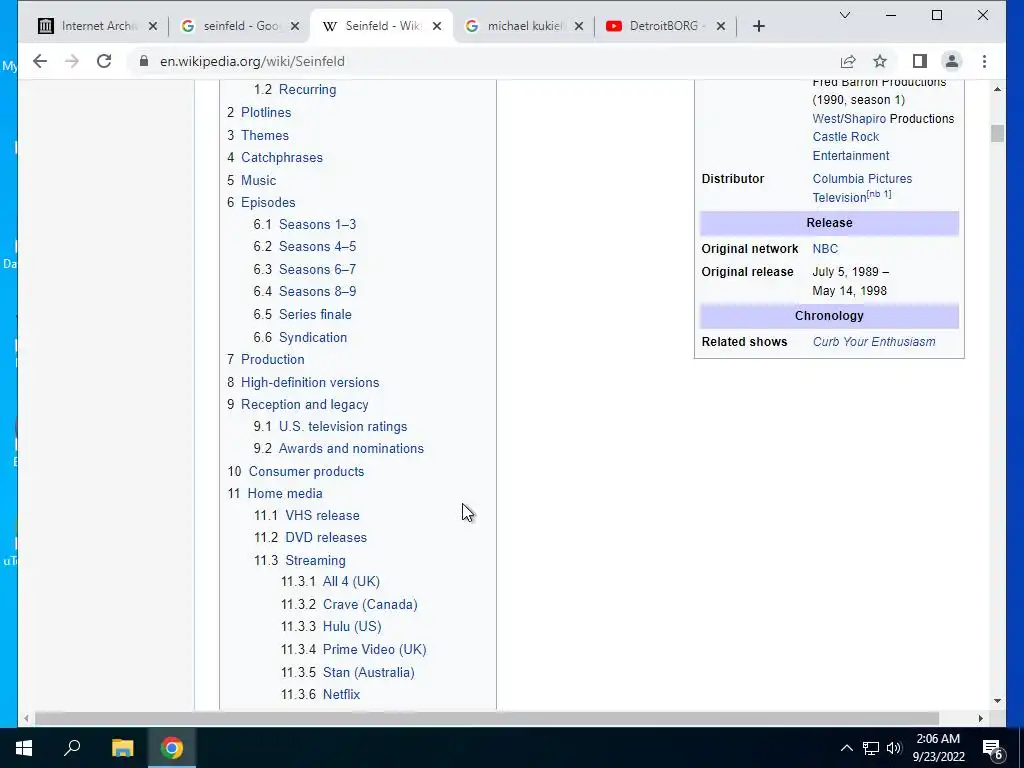Open a new tab with plus button
The image size is (1024, 768).
pyautogui.click(x=758, y=26)
